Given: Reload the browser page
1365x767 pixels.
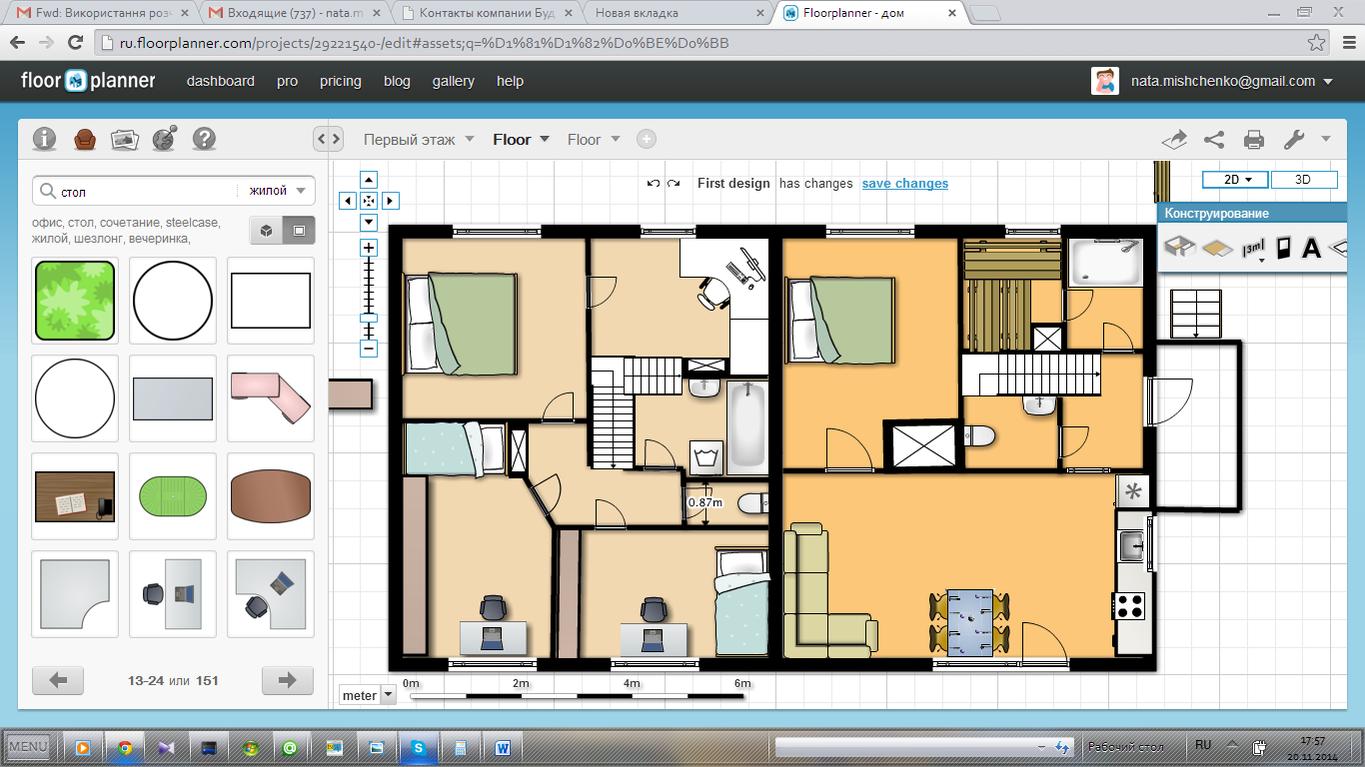Looking at the screenshot, I should coord(75,43).
